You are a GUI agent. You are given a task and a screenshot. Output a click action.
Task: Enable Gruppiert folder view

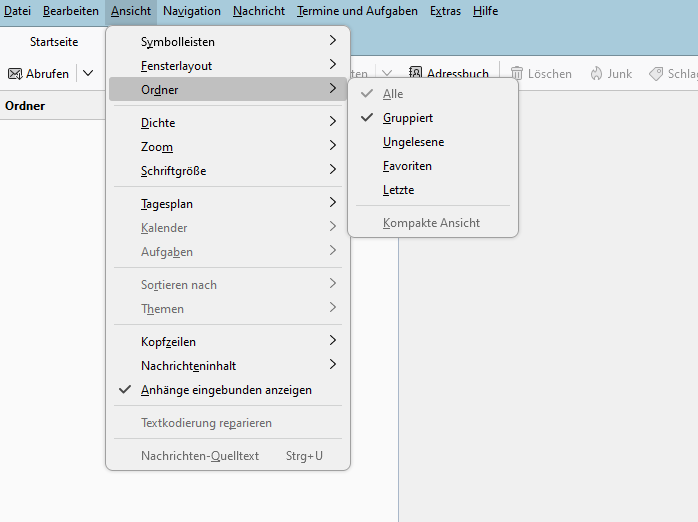[407, 118]
